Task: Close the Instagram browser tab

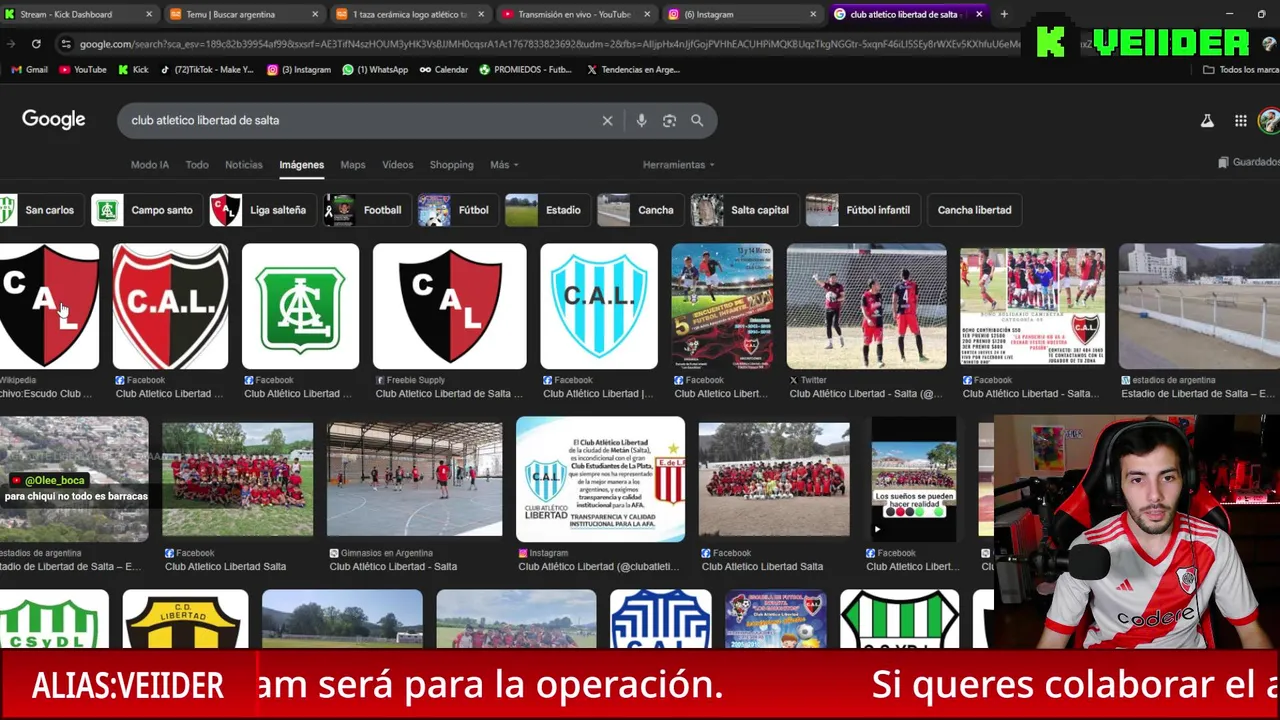Action: [812, 14]
